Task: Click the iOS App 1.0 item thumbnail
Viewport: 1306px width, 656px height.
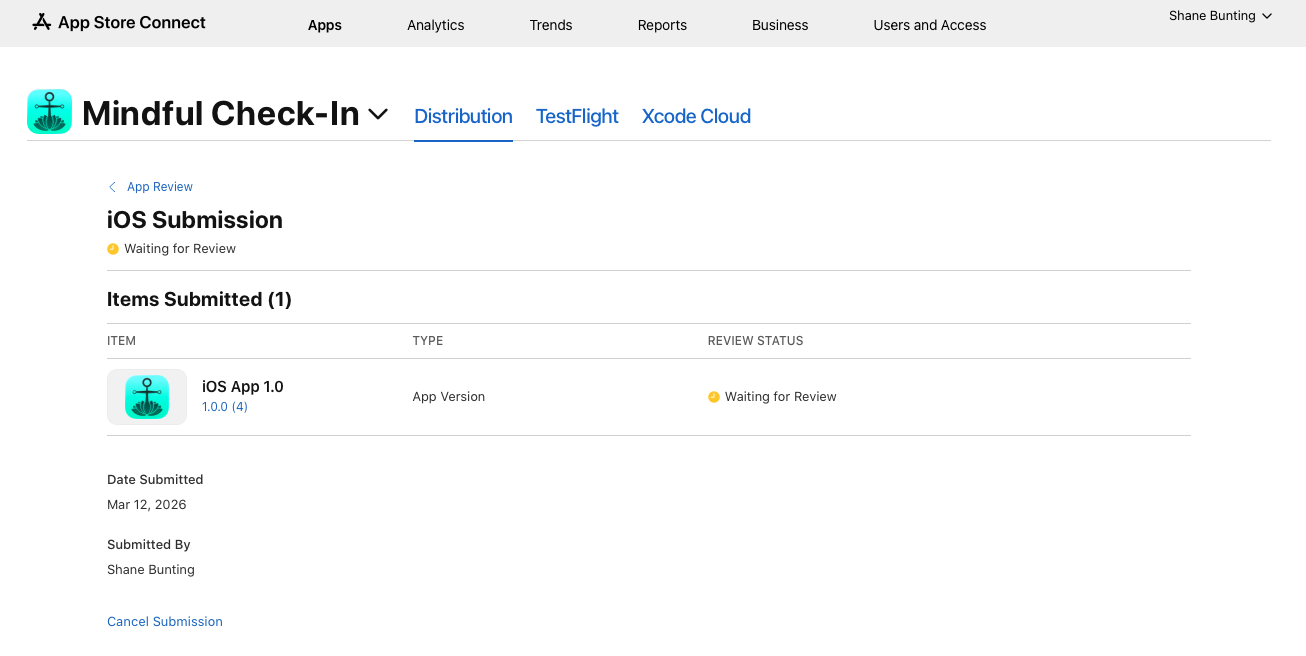Action: click(x=147, y=397)
